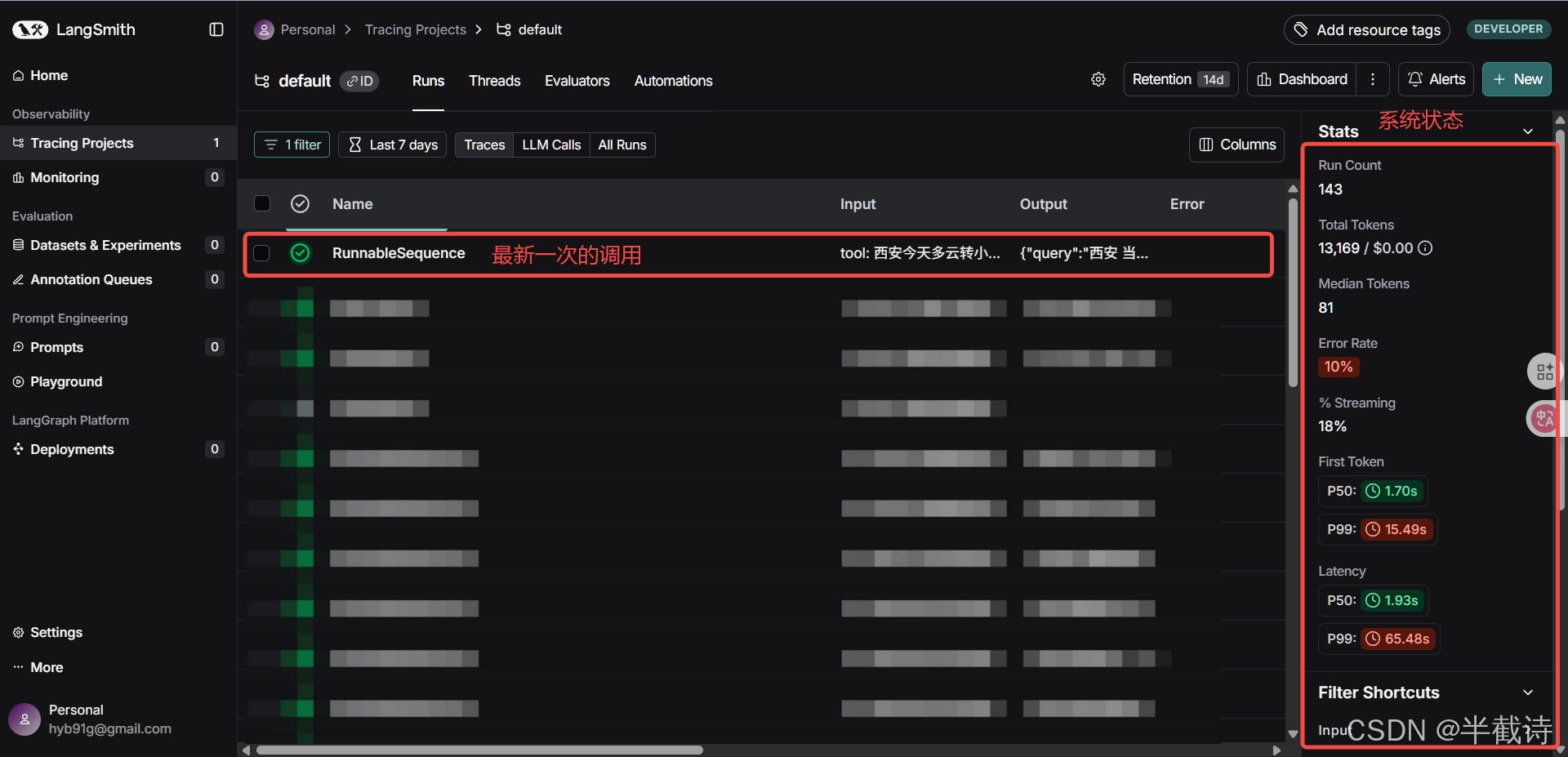Sort by the Name column
The width and height of the screenshot is (1568, 757).
tap(352, 204)
